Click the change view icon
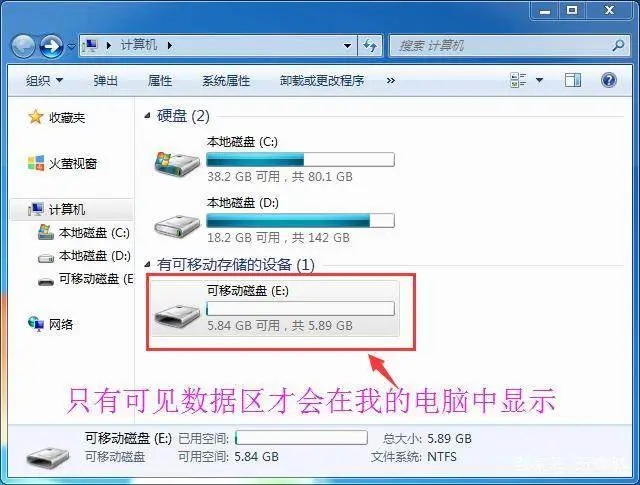Image resolution: width=640 pixels, height=485 pixels. [x=518, y=80]
